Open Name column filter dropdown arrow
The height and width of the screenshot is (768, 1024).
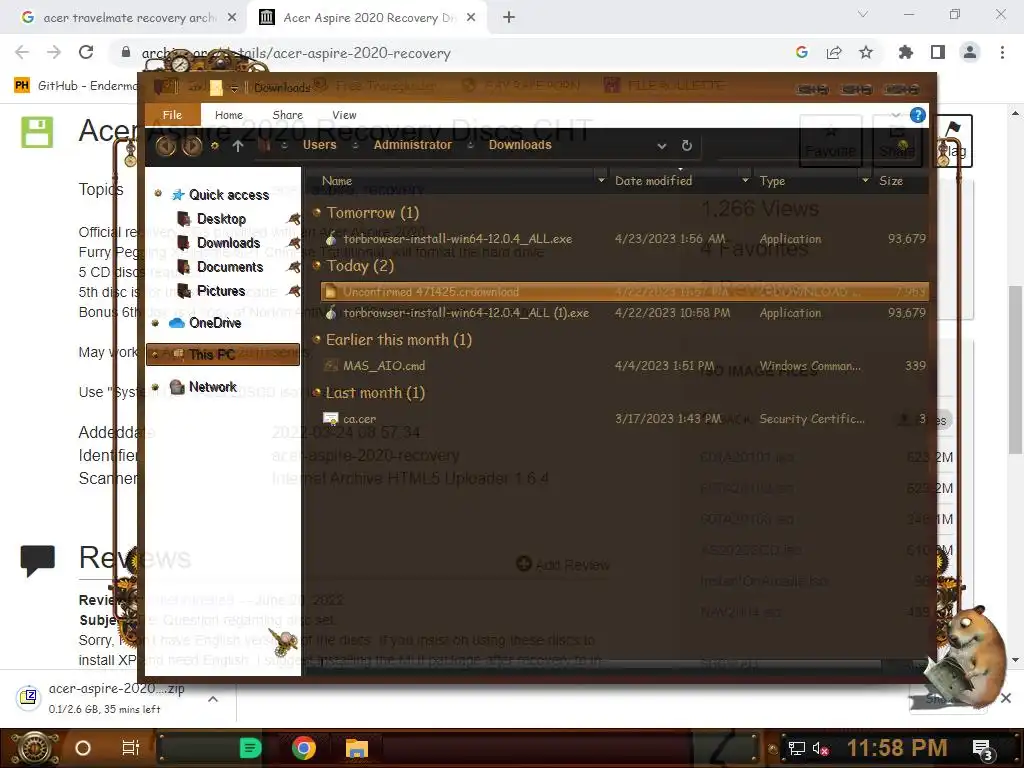point(601,180)
